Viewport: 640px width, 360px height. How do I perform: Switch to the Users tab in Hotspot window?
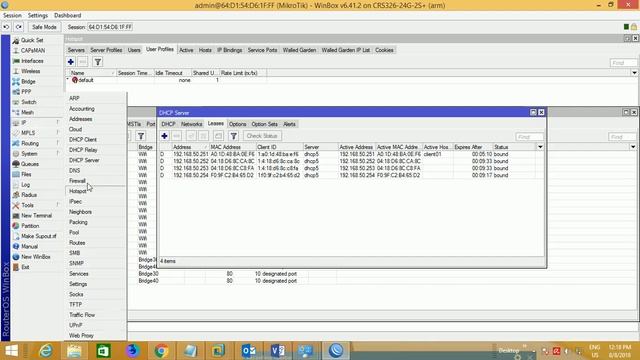click(134, 50)
